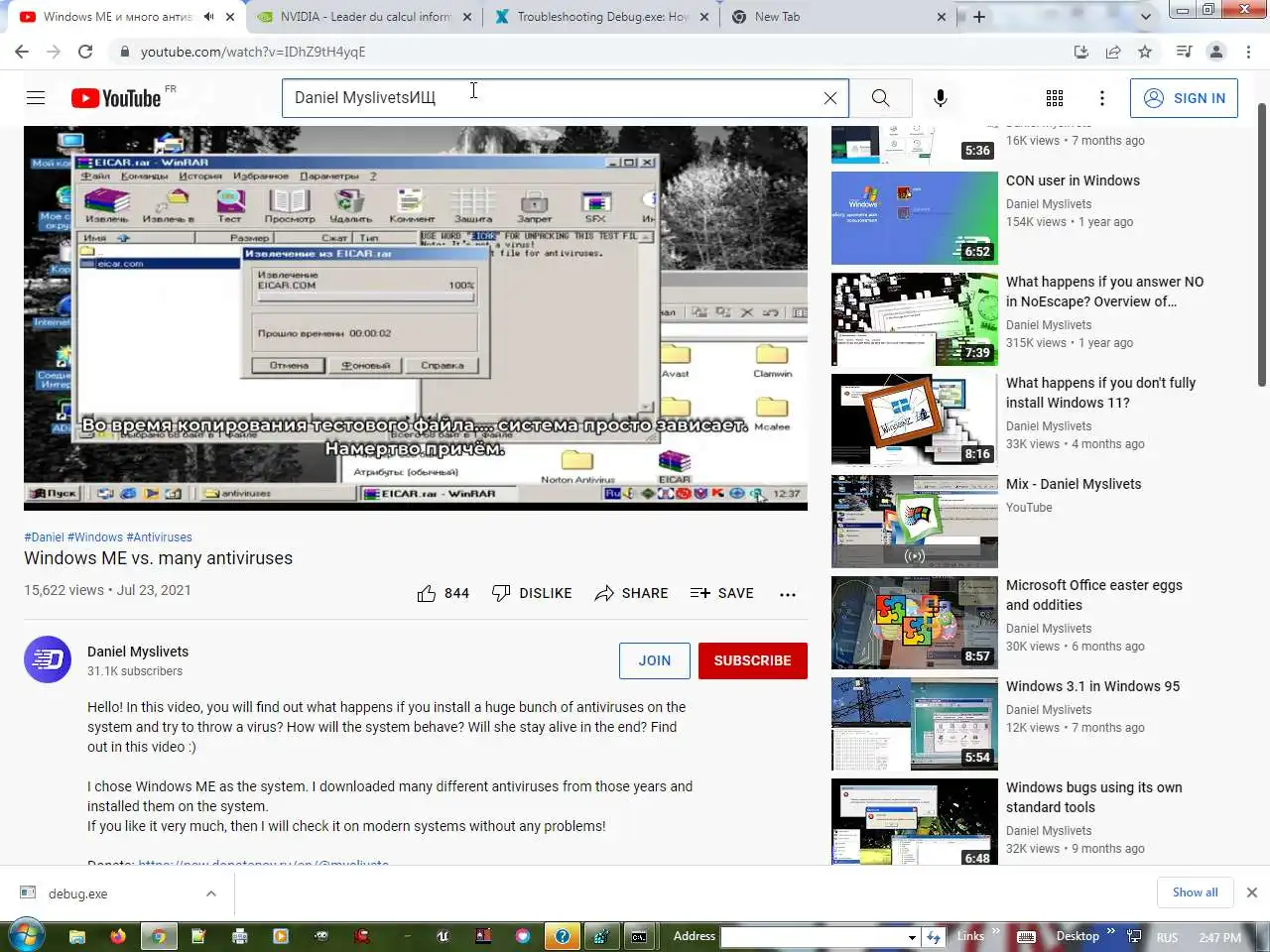Screen dimensions: 1270x952
Task: Open the YouTube apps grid
Action: [1055, 98]
